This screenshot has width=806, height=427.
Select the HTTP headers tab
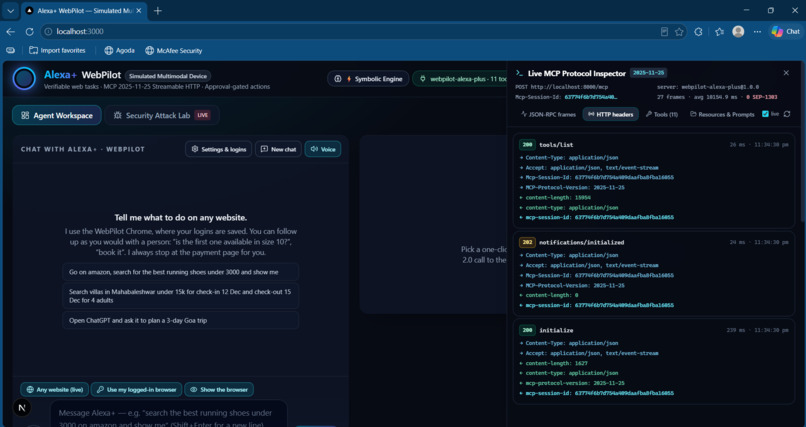coord(610,115)
